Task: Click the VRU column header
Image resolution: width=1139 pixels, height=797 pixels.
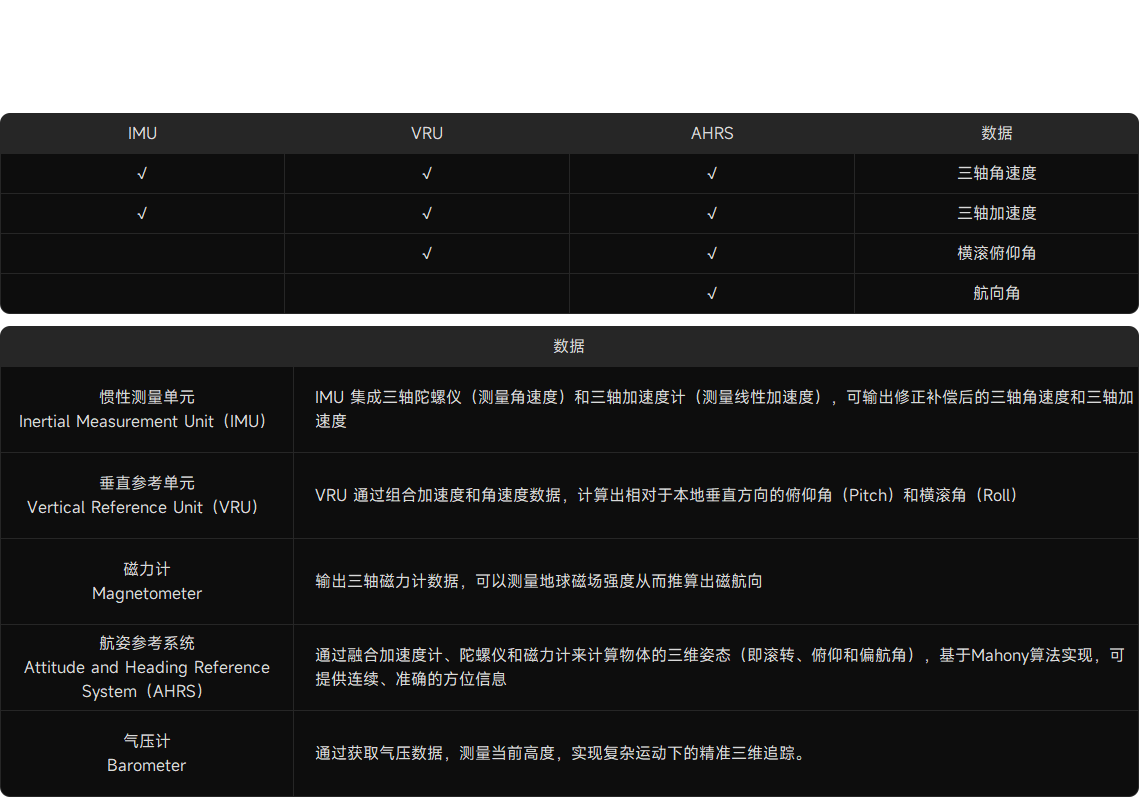Action: tap(427, 133)
